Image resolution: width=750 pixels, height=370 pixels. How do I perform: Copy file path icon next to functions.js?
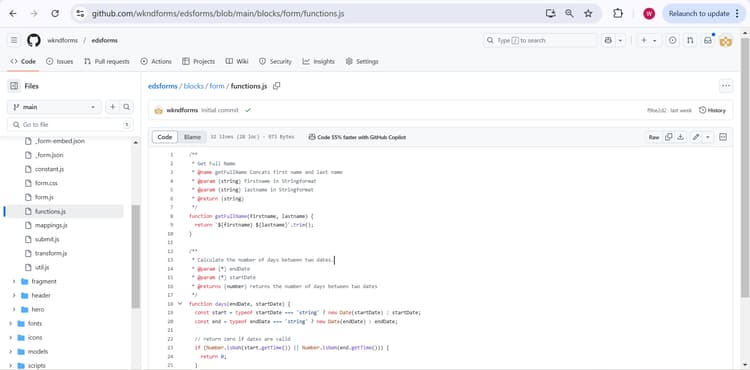[x=276, y=86]
